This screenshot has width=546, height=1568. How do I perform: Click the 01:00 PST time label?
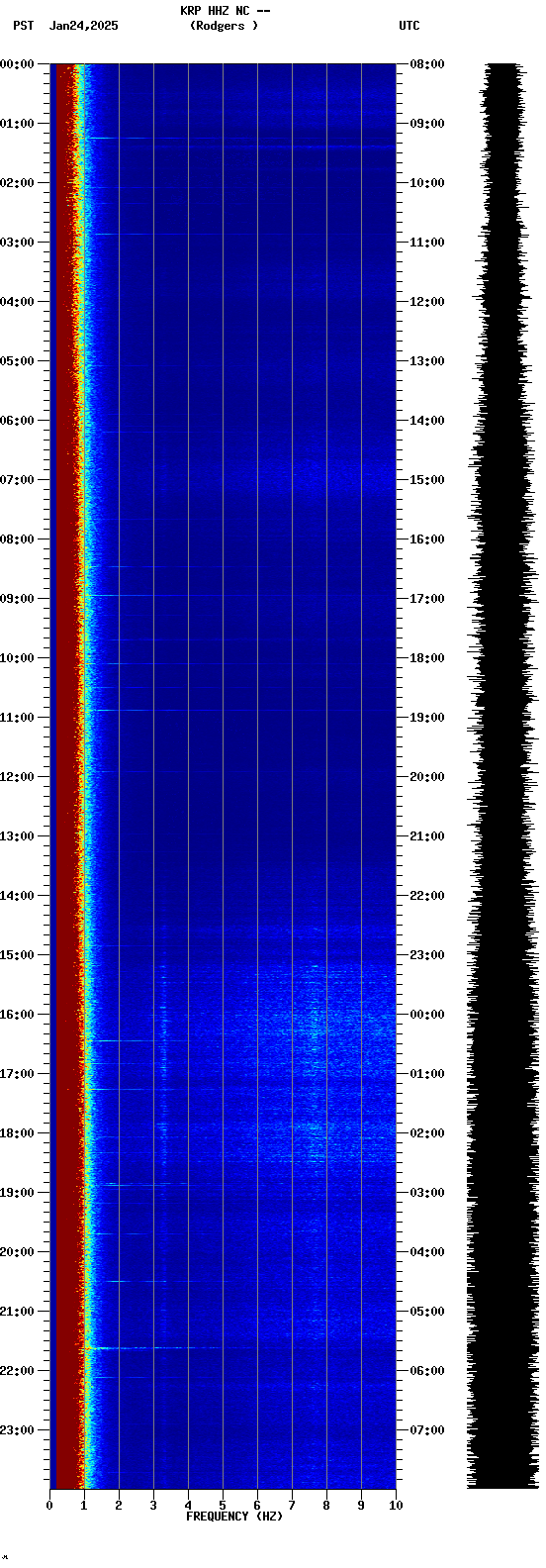[18, 124]
